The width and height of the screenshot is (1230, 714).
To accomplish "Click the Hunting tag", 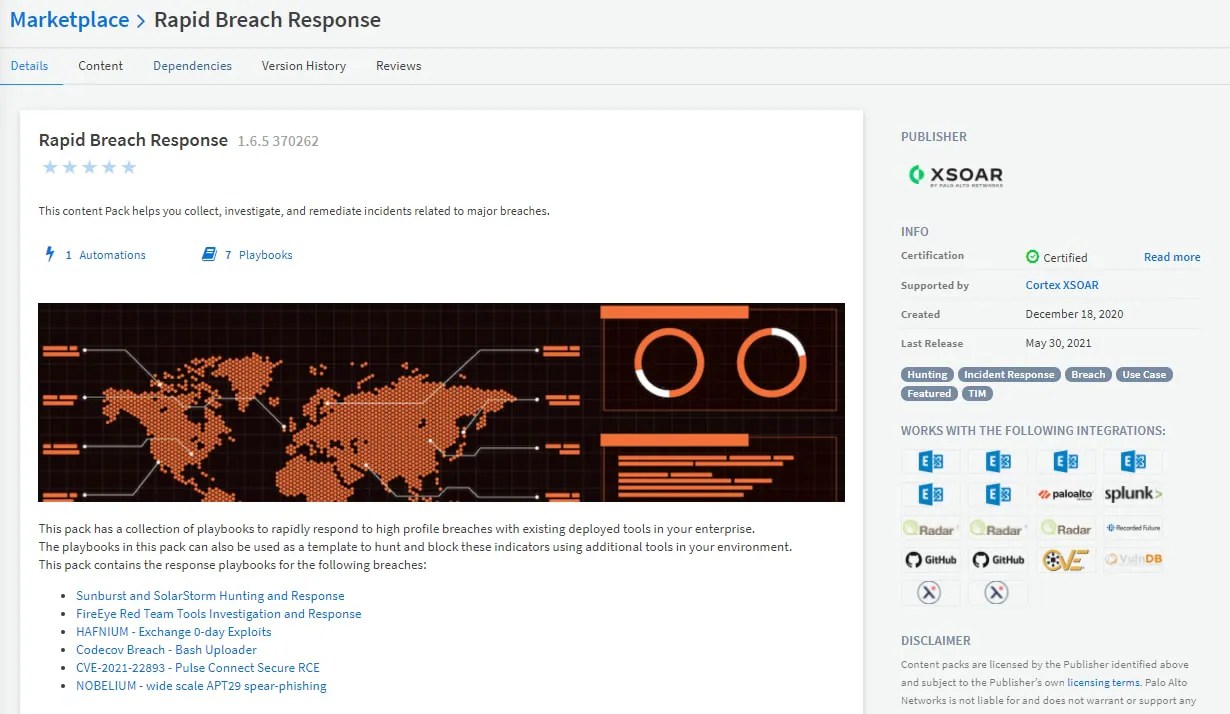I will point(927,375).
